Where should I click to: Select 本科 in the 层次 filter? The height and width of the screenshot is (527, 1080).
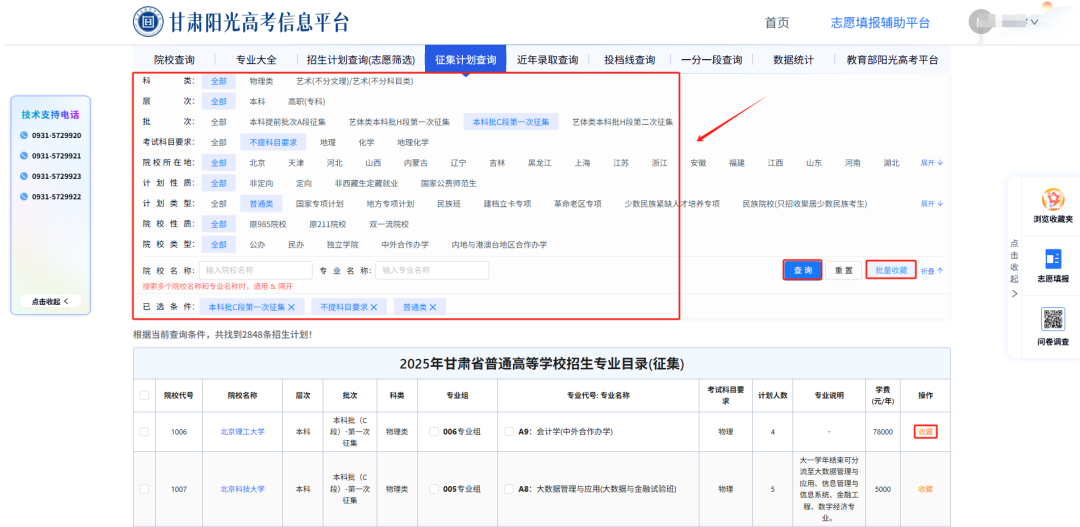258,102
